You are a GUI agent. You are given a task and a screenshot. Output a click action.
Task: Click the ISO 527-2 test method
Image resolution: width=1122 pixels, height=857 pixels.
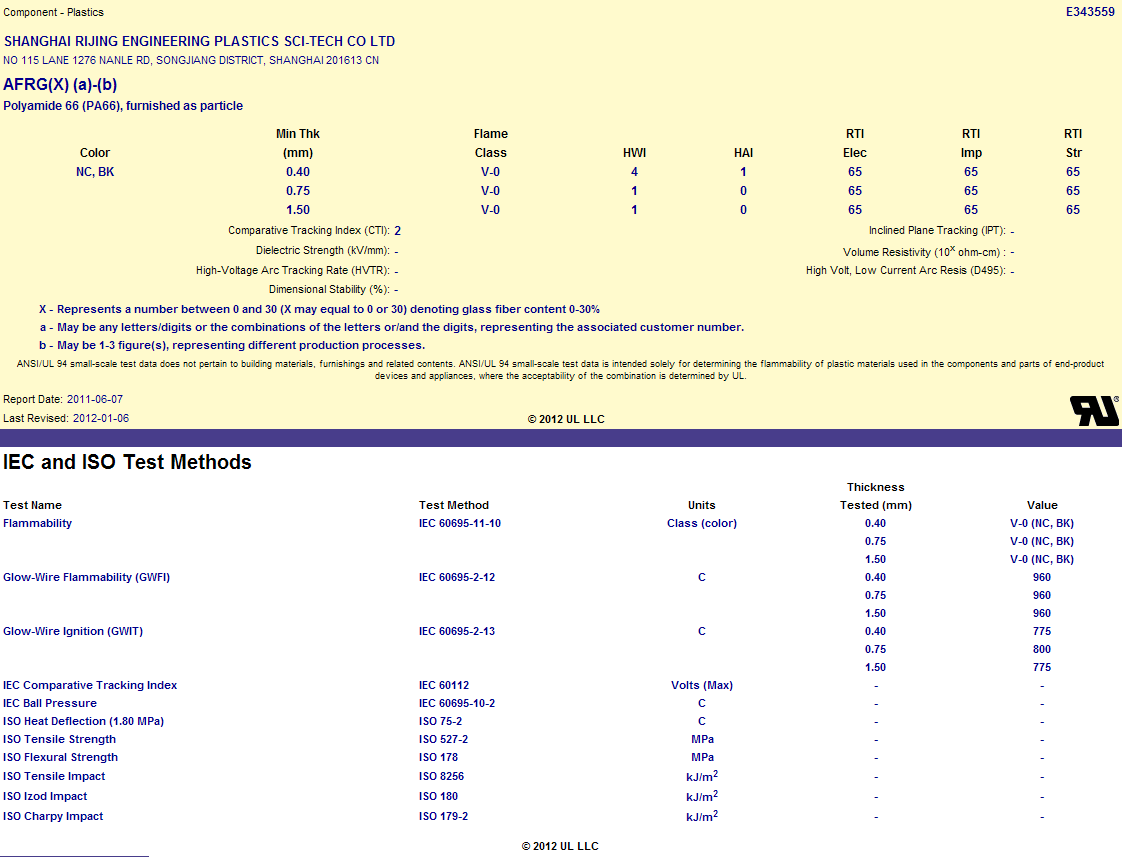pos(443,739)
